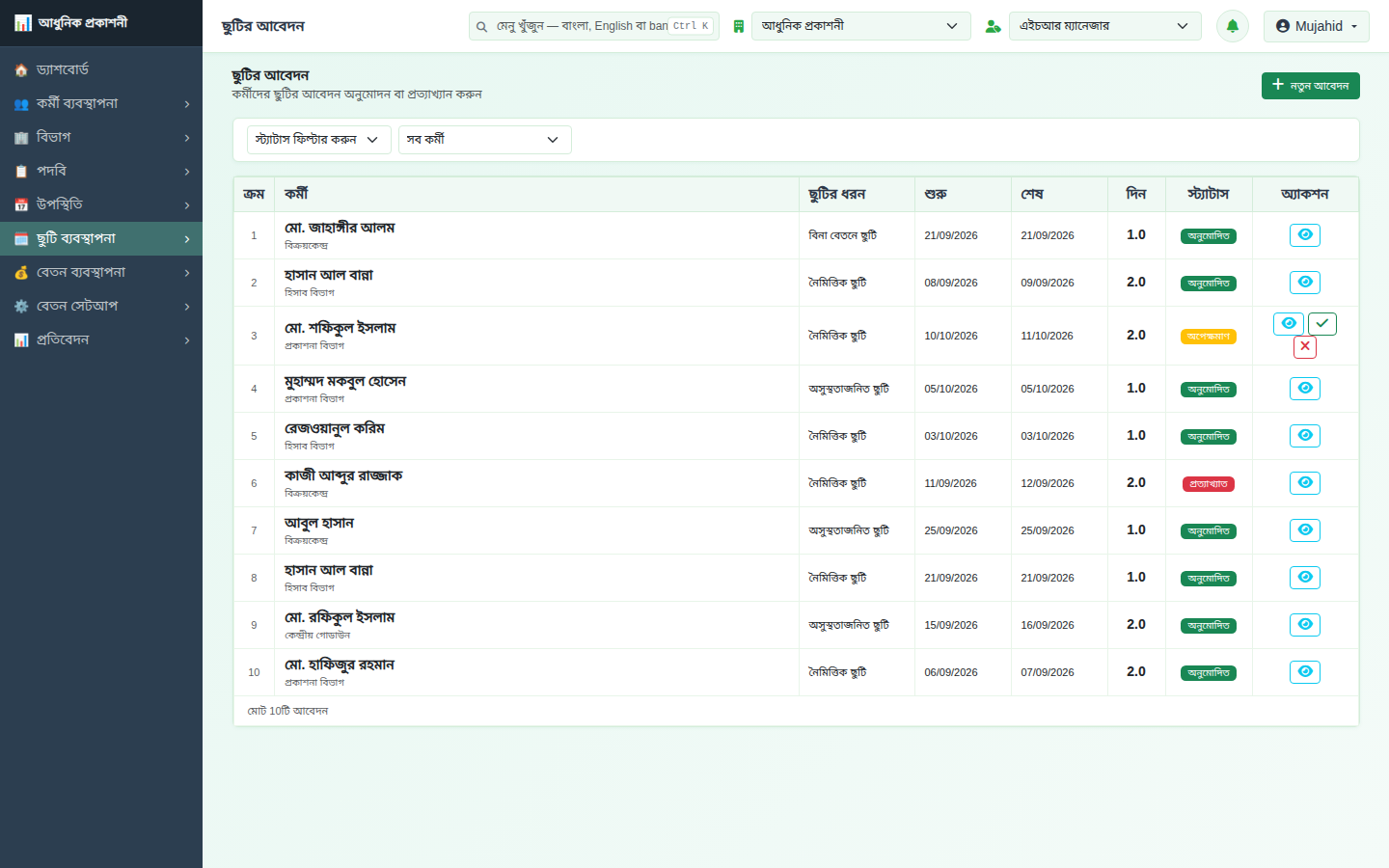Click the স্ট্যাটাস column header

[x=1209, y=194]
